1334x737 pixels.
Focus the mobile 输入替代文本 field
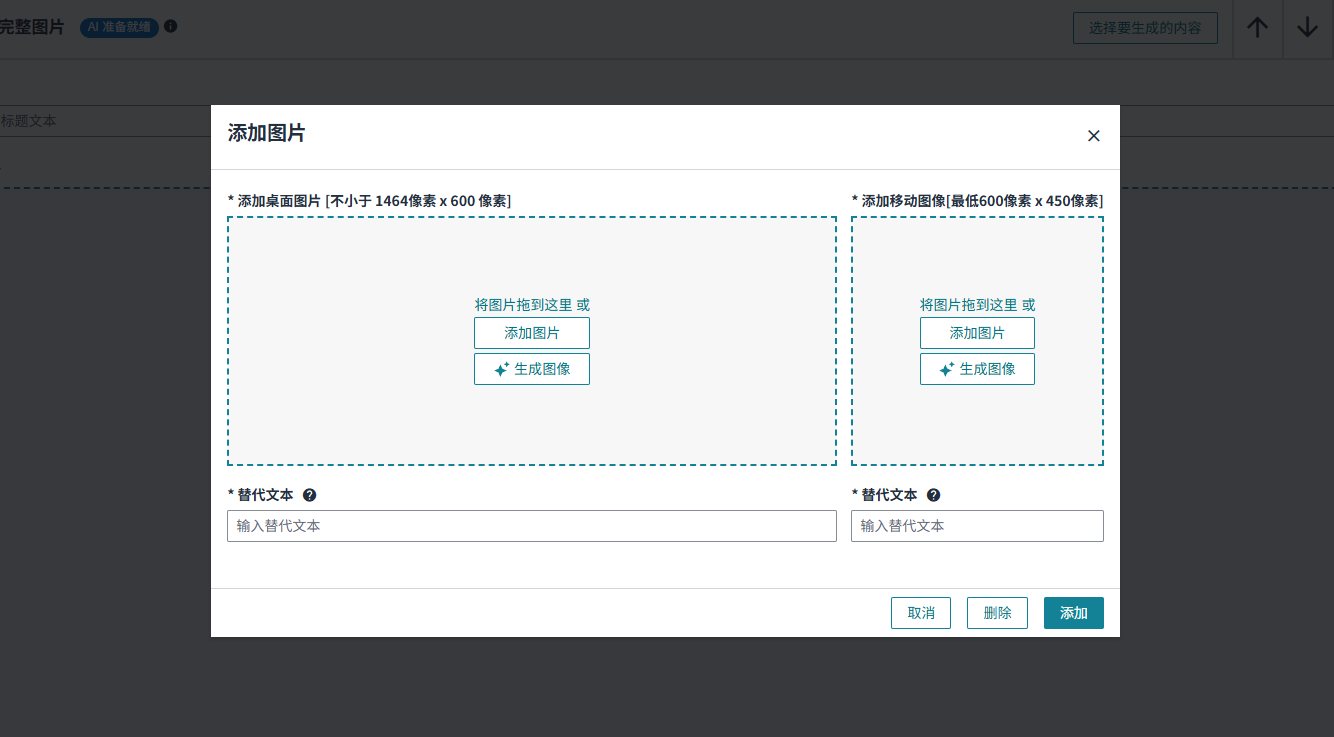coord(977,526)
